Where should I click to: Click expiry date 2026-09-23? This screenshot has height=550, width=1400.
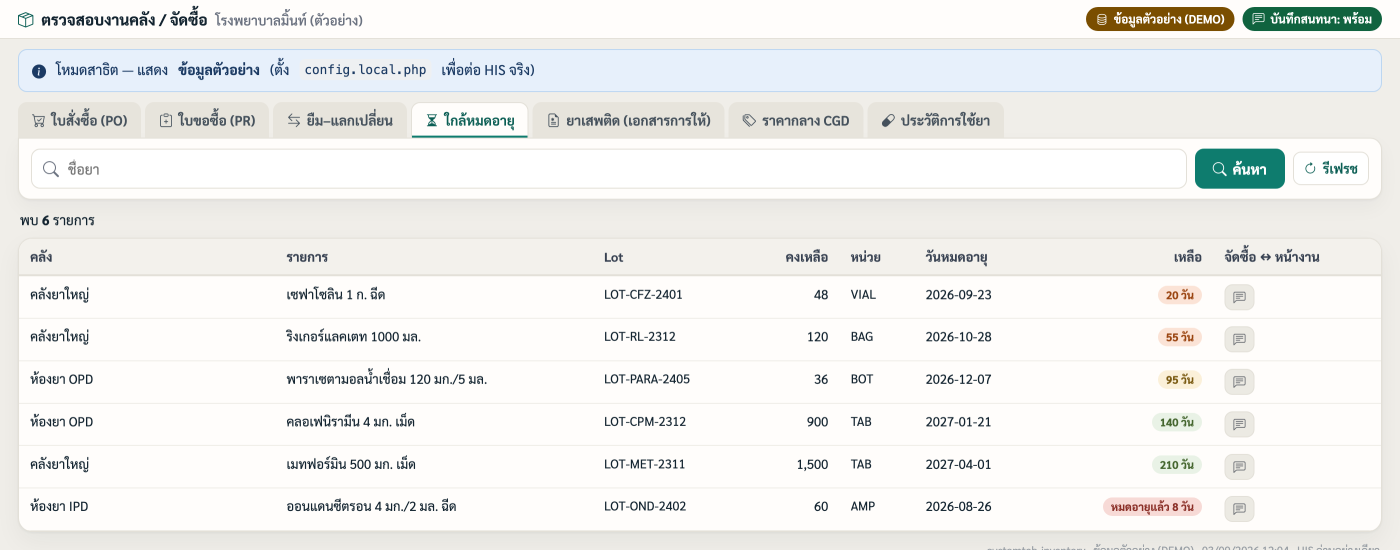click(959, 295)
